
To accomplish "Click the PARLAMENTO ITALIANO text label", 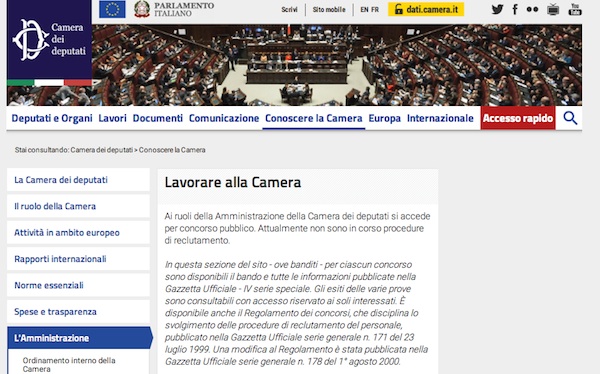I will click(184, 9).
